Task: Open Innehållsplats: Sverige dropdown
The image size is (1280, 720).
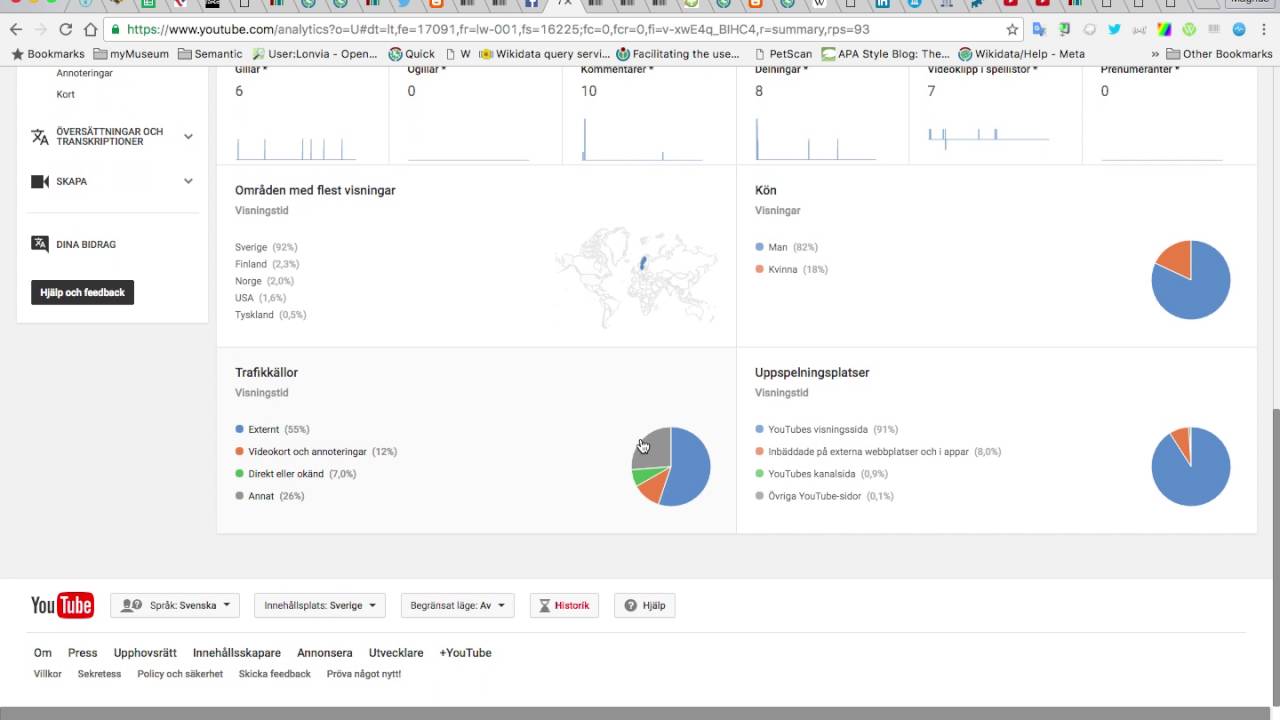Action: coord(320,605)
